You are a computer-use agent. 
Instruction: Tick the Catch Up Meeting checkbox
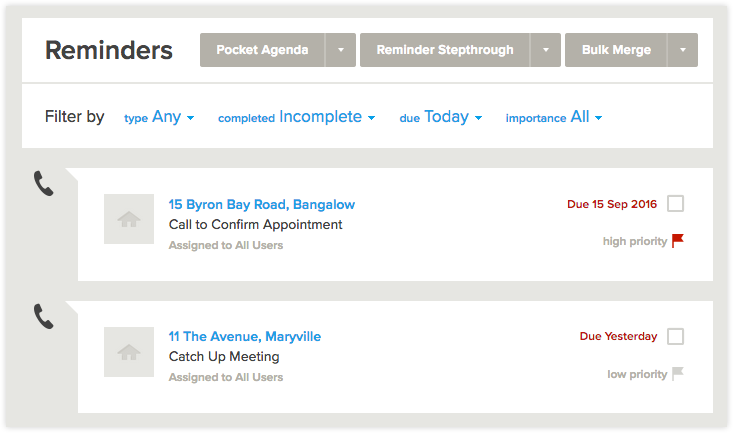[x=676, y=336]
